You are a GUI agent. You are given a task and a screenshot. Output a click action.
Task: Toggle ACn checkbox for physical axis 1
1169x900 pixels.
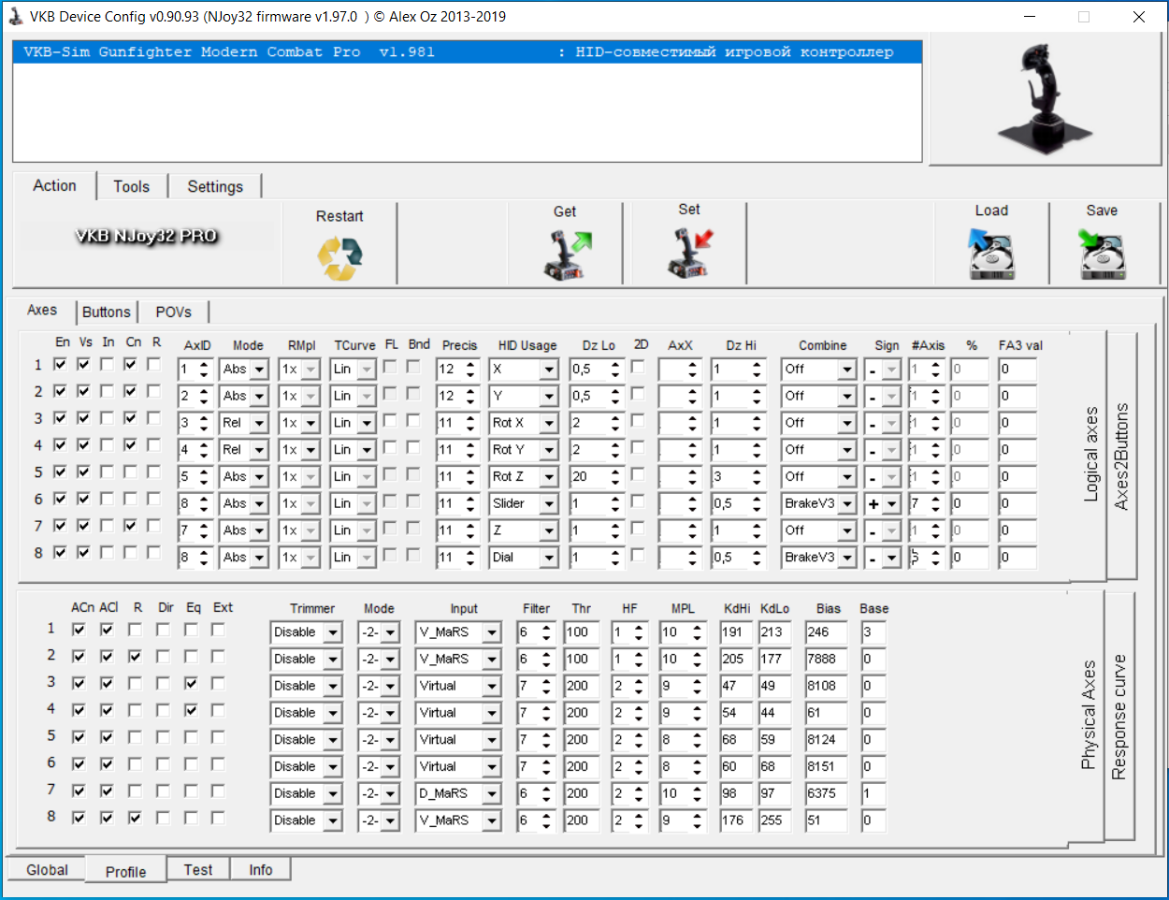(x=78, y=630)
